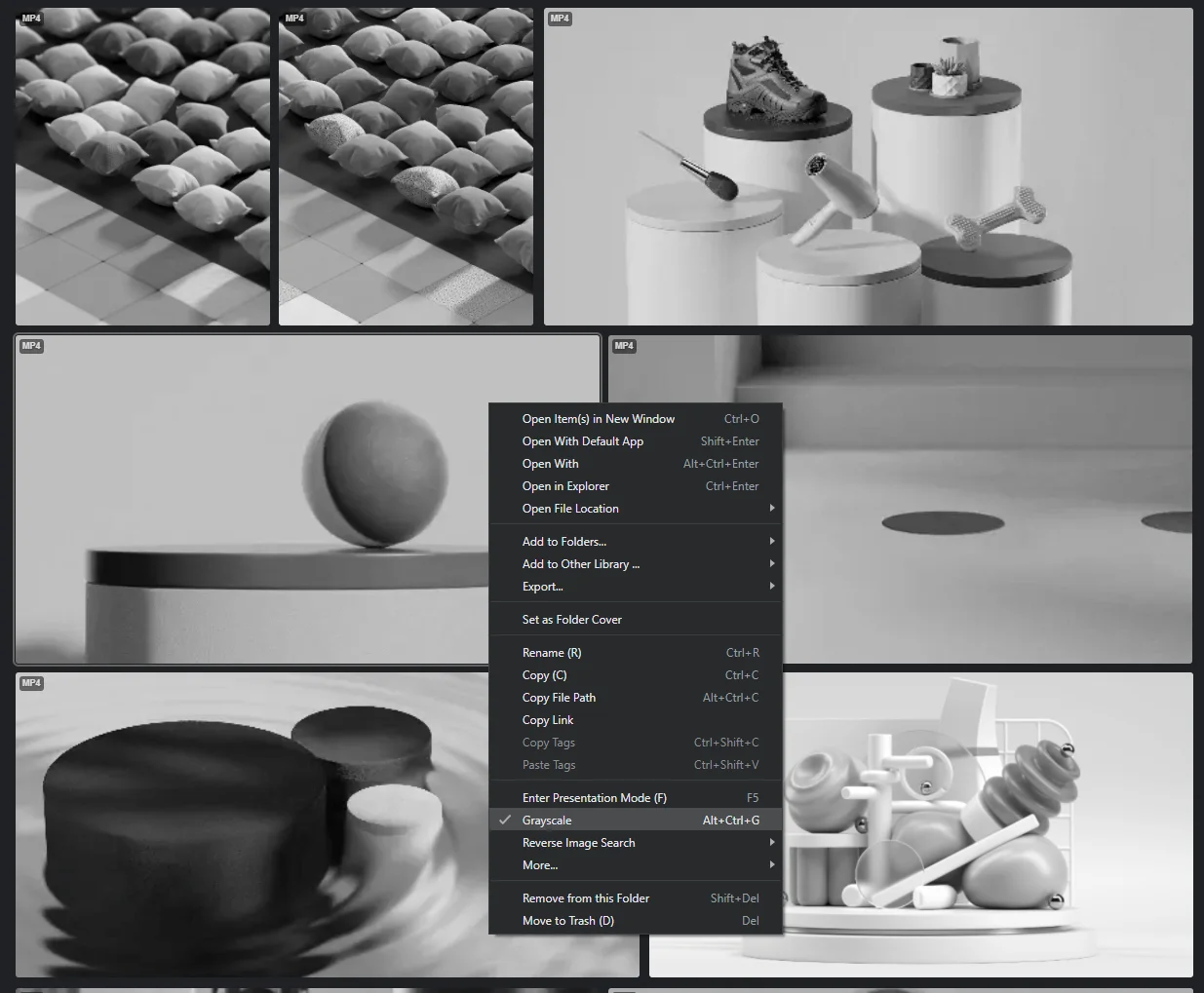Expand the Add to Folders submenu arrow
Screen dimensions: 1204x993
[x=772, y=542]
